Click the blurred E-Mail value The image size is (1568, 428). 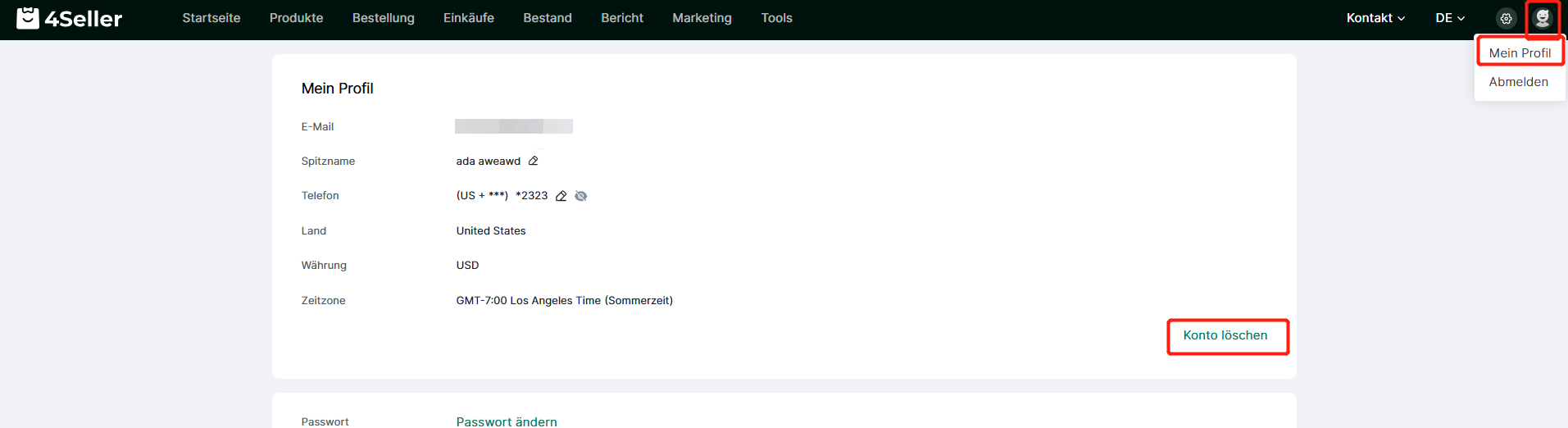click(x=514, y=126)
